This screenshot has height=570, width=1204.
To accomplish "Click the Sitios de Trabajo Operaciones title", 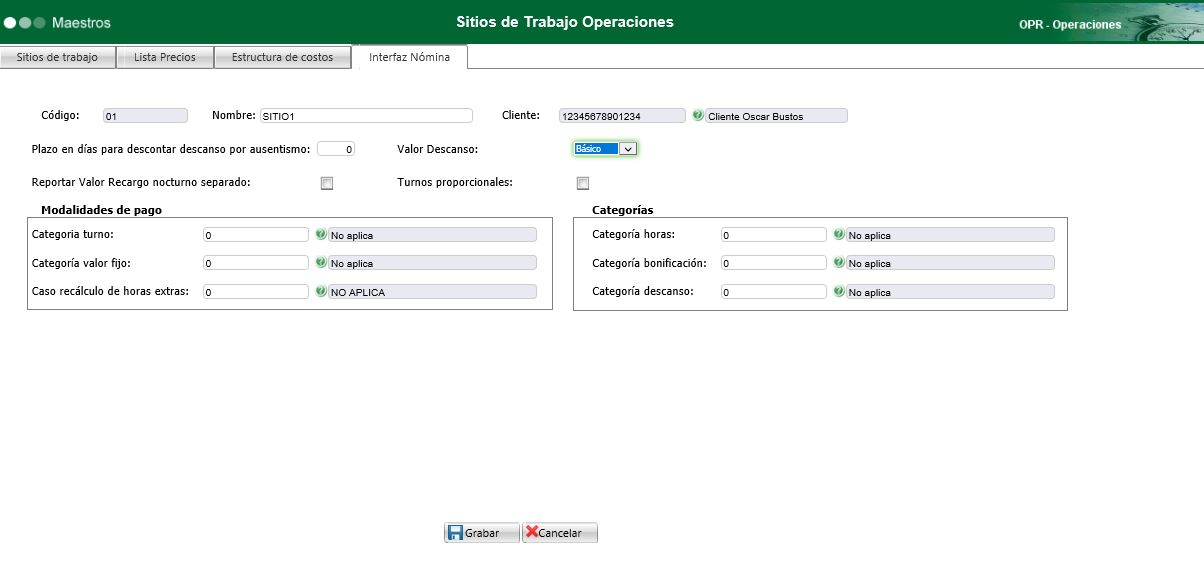I will pyautogui.click(x=565, y=21).
